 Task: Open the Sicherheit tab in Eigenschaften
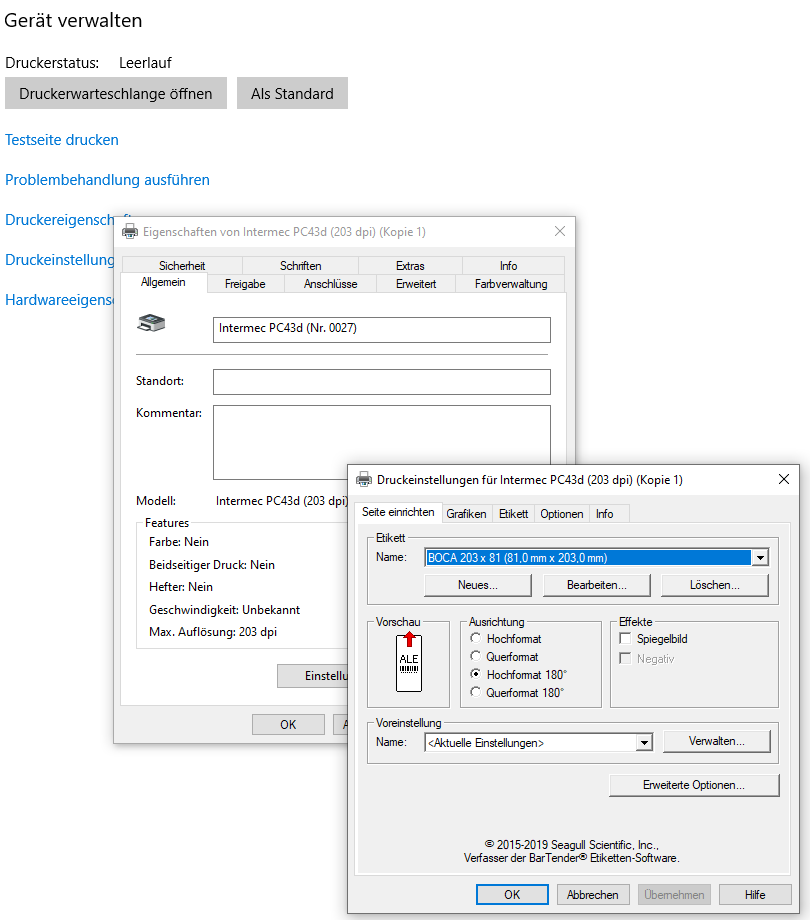(182, 266)
